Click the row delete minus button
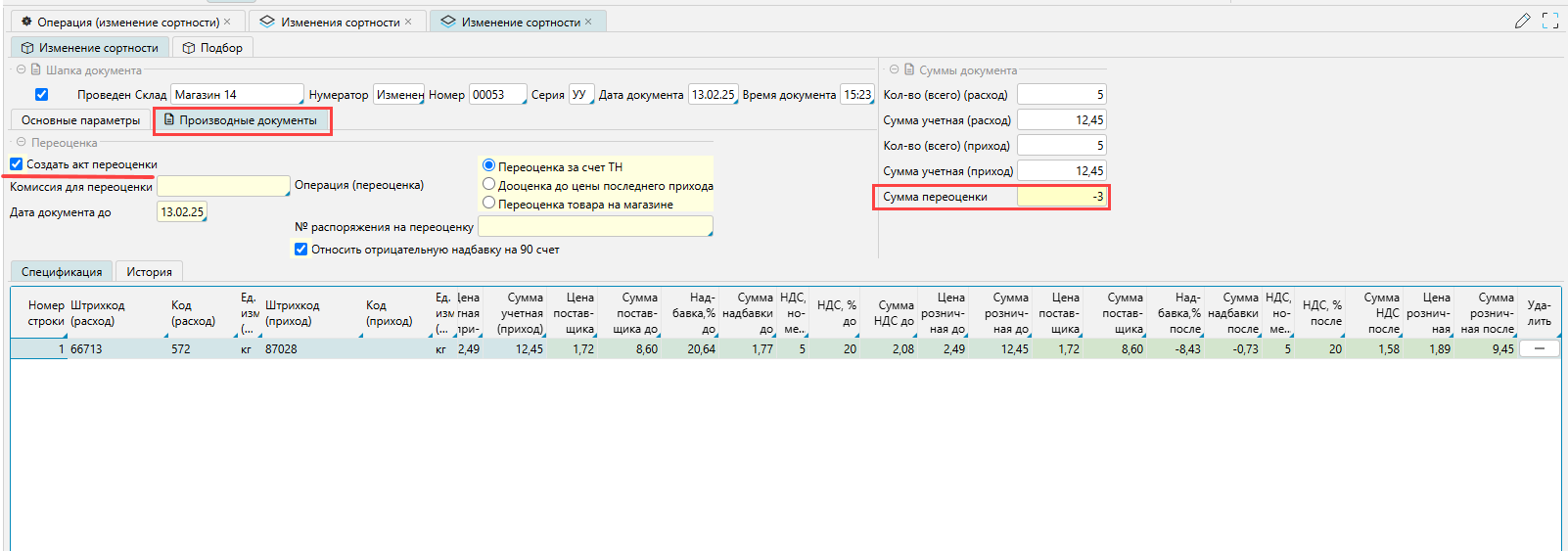Image resolution: width=1568 pixels, height=551 pixels. tap(1540, 348)
